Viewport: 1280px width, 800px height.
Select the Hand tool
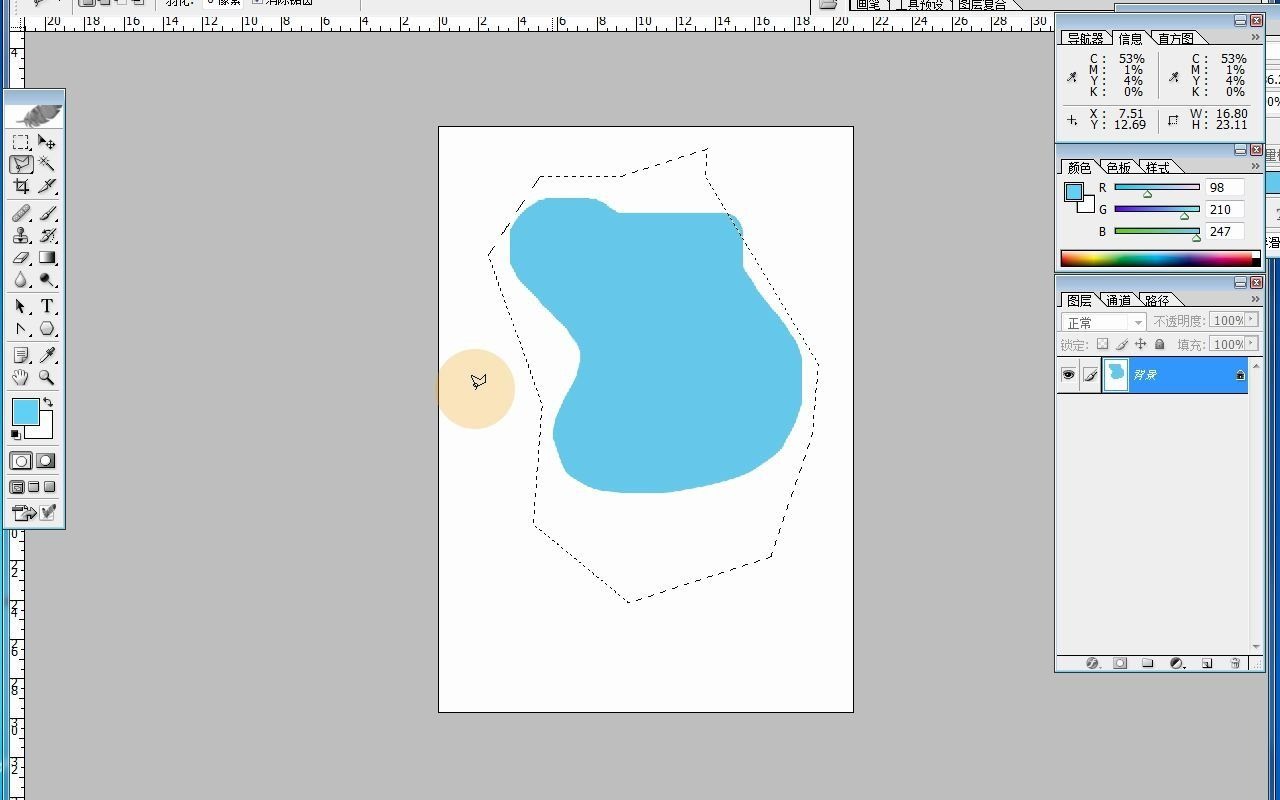point(21,377)
